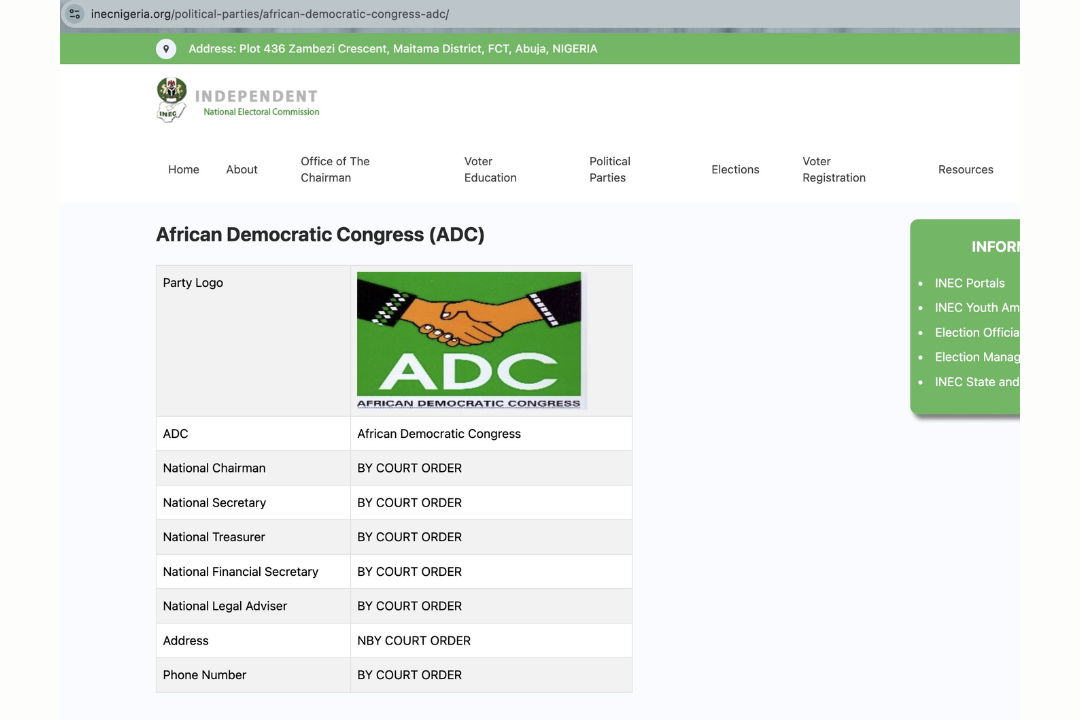Click the Independent National Electoral Commission title
This screenshot has height=720, width=1080.
(x=257, y=102)
